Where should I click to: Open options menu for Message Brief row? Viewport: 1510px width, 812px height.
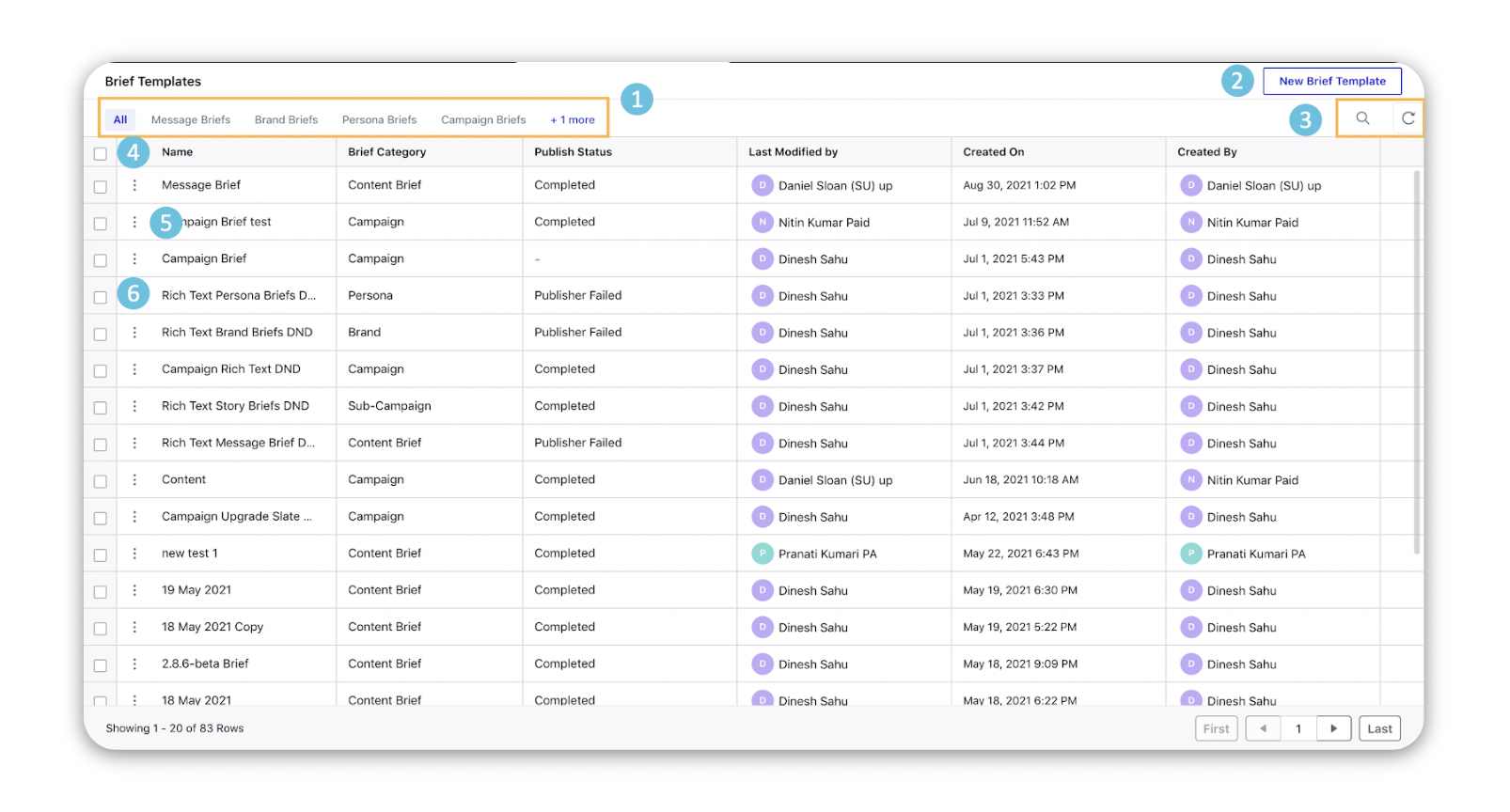[x=134, y=185]
